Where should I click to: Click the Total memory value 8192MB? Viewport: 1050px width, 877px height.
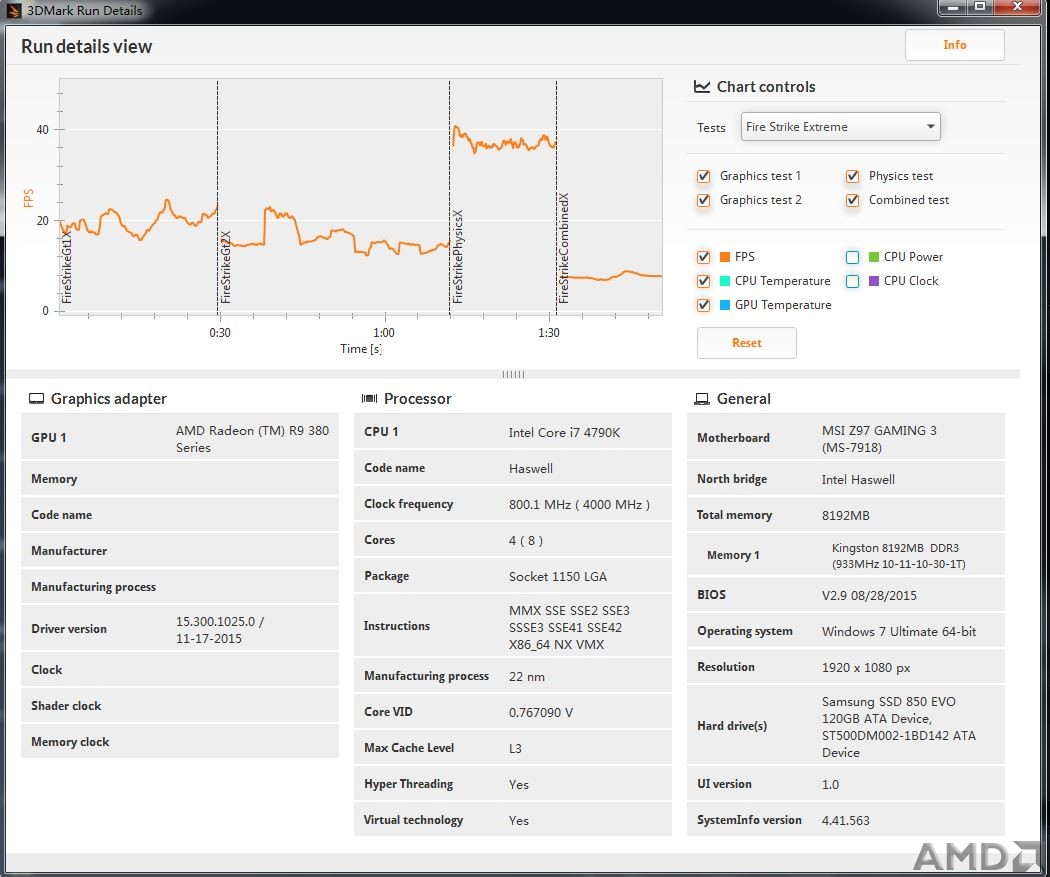coord(846,515)
